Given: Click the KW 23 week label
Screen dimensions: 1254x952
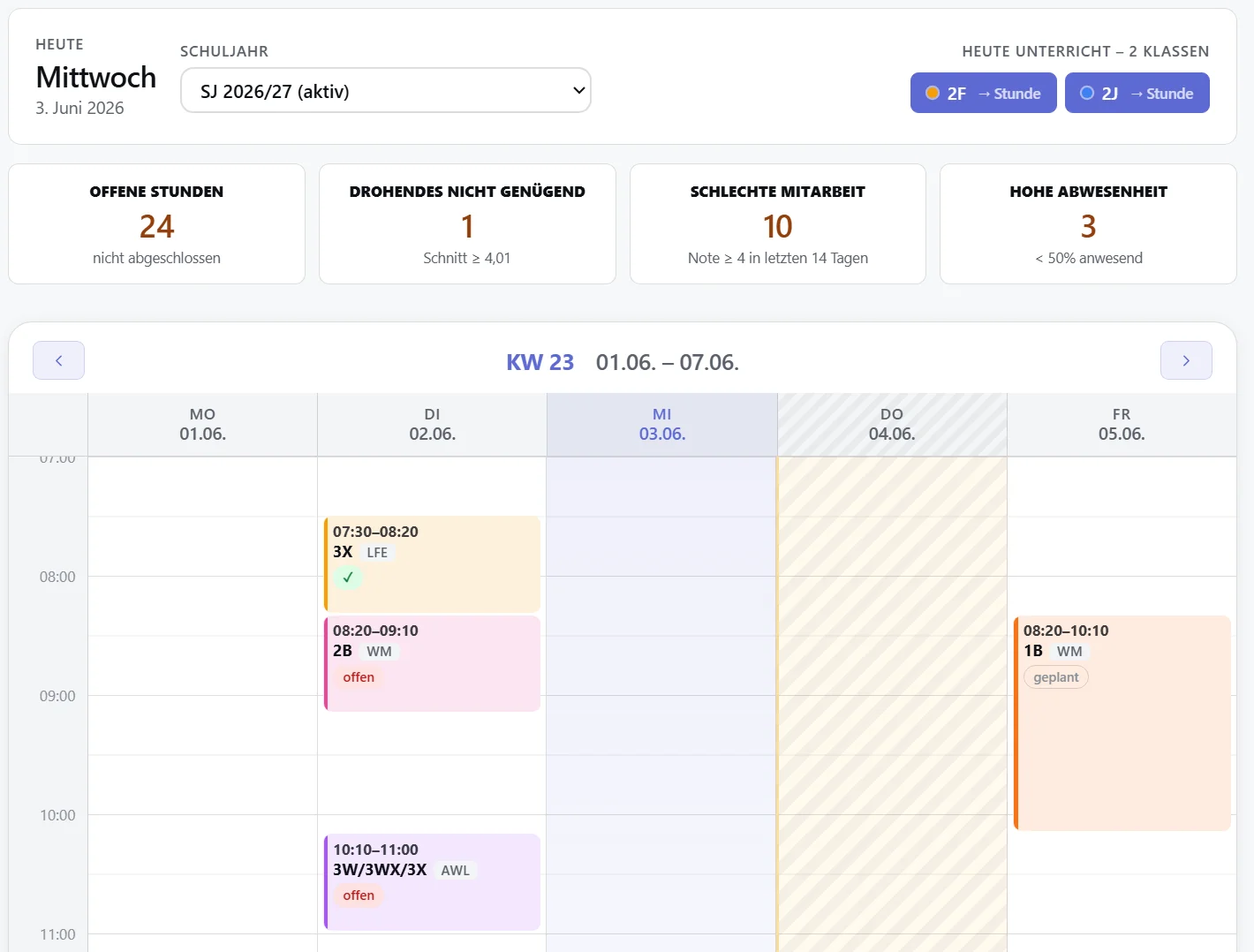Looking at the screenshot, I should point(540,362).
